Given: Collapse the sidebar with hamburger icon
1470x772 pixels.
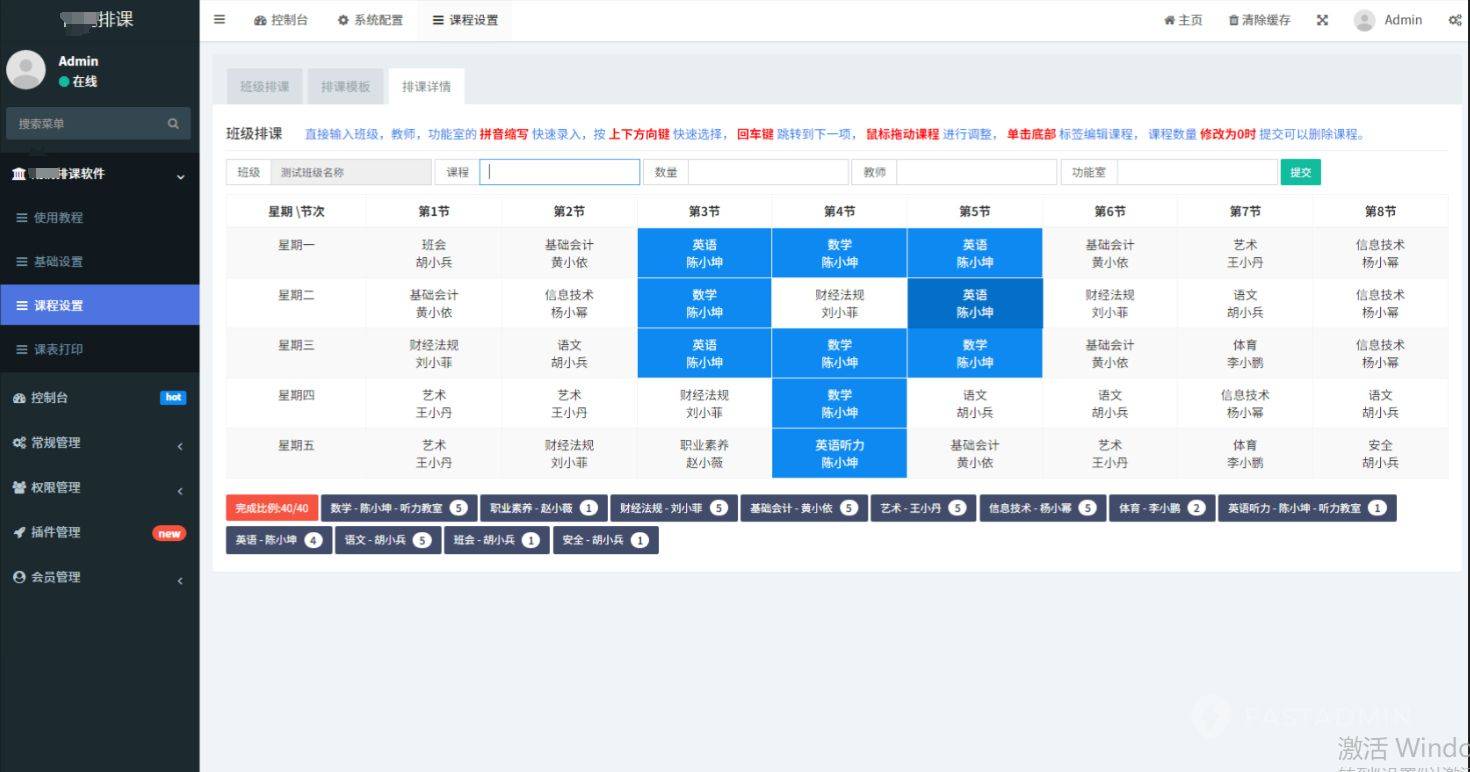Looking at the screenshot, I should coord(218,18).
